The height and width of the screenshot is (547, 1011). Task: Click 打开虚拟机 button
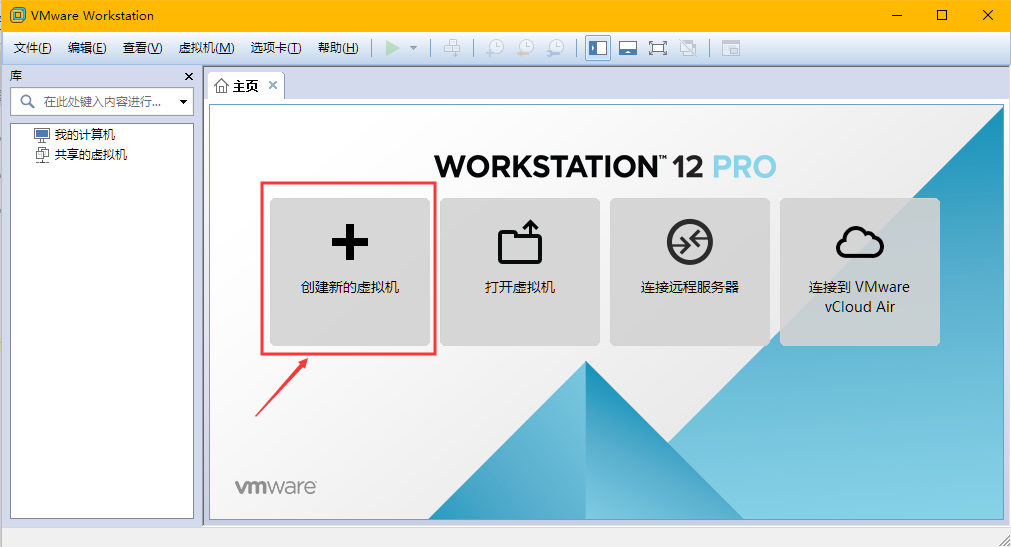520,272
